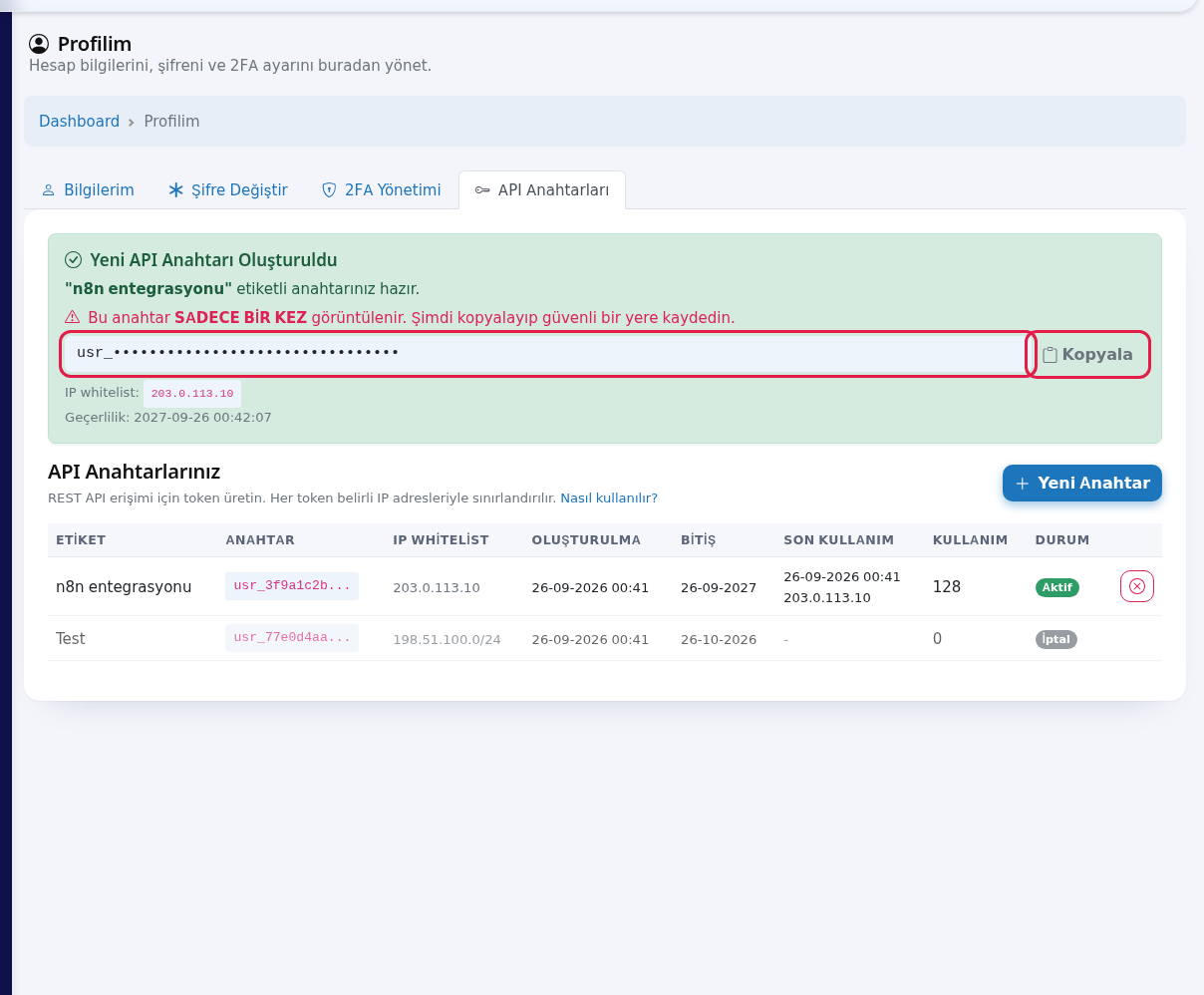Click the API Anahtarlarınız heading

(x=135, y=472)
